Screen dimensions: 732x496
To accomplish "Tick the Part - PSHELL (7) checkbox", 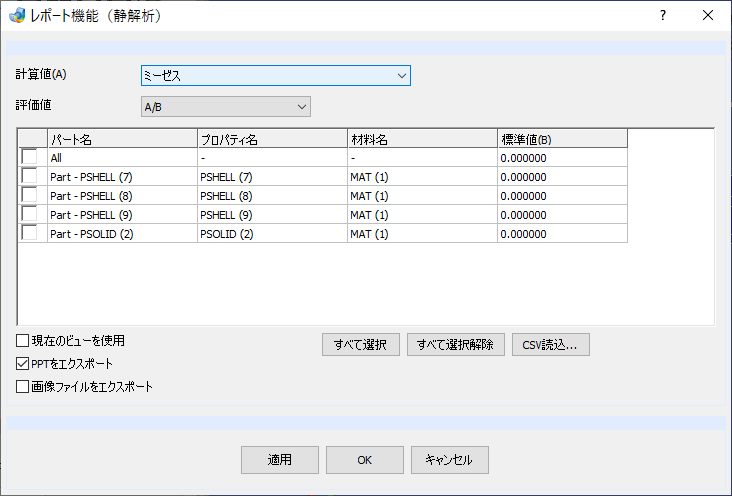I will [x=29, y=176].
